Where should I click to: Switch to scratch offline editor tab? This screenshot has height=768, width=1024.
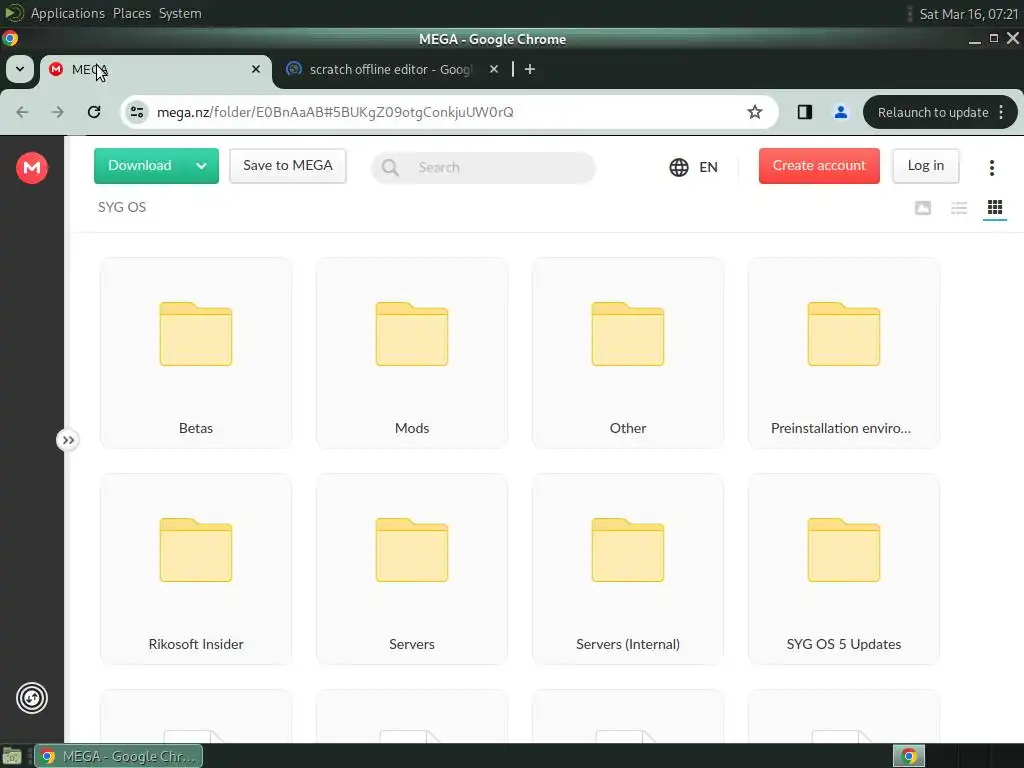(x=391, y=69)
